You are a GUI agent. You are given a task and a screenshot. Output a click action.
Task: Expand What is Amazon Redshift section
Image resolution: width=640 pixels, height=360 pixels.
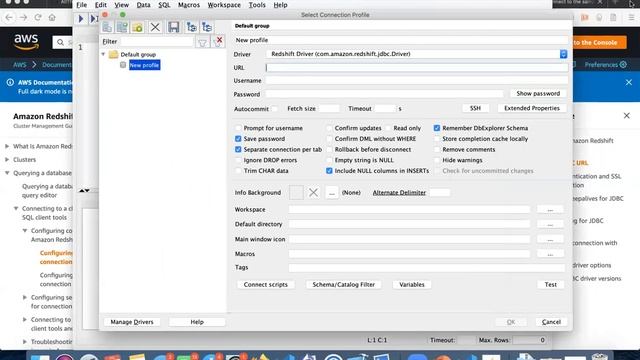(7, 146)
